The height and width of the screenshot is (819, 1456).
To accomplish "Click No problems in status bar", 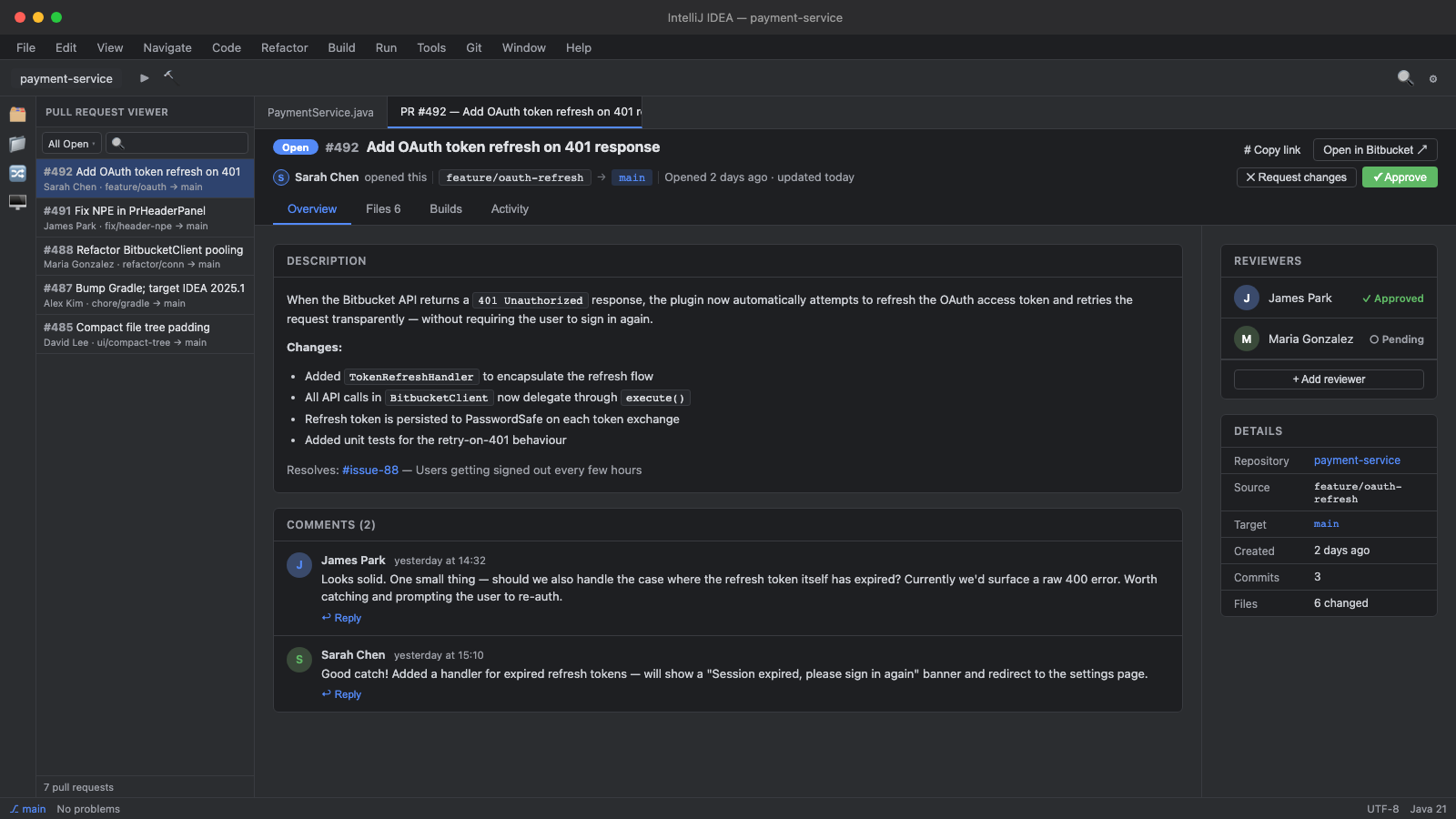I will [x=88, y=809].
